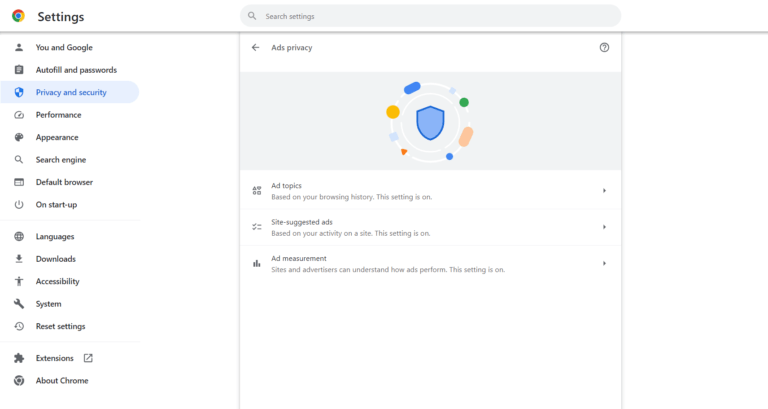Open the help question mark icon

click(x=604, y=48)
